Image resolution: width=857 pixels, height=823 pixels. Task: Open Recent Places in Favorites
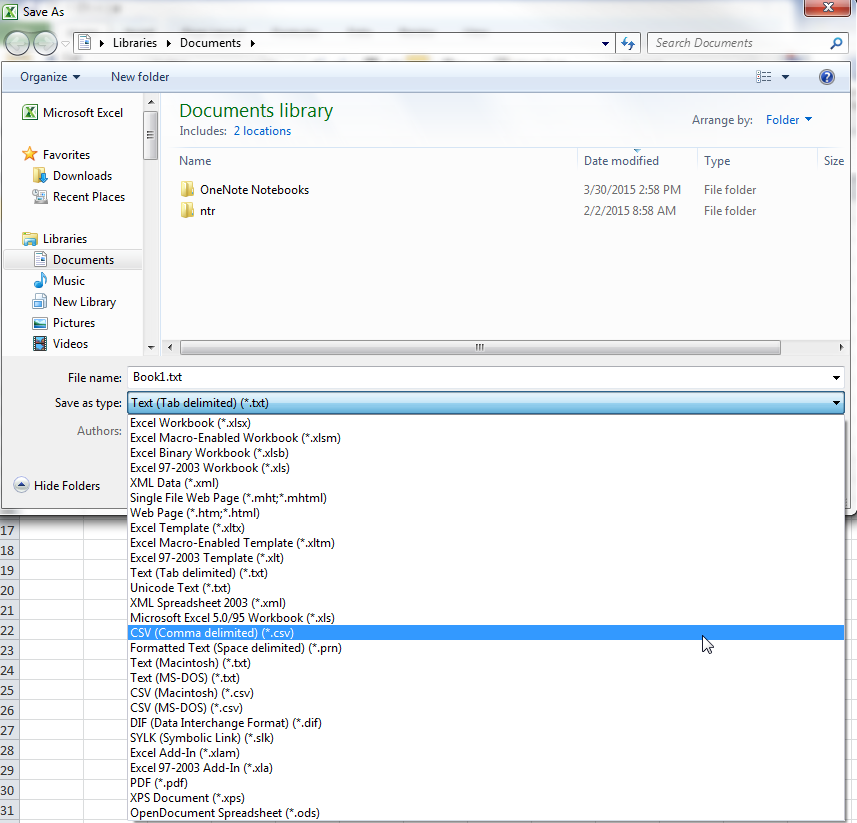pyautogui.click(x=79, y=197)
